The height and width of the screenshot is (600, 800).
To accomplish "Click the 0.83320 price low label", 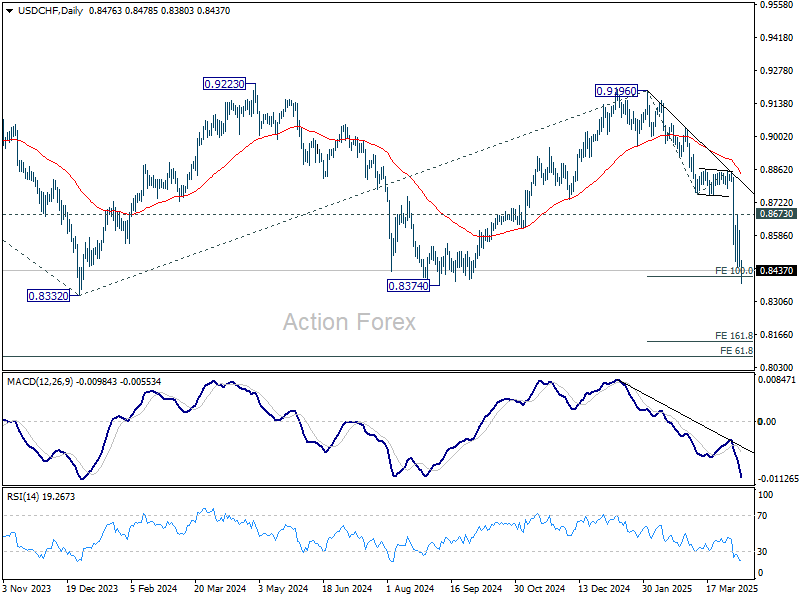I will coord(48,296).
